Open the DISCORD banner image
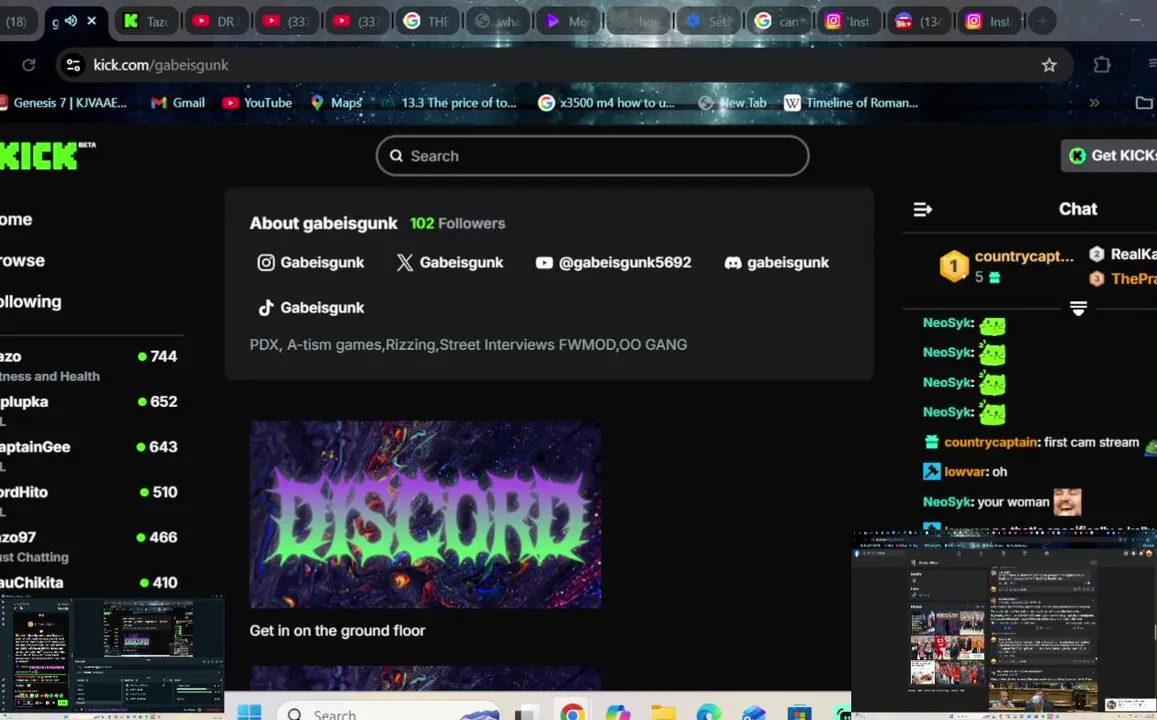Screen dimensions: 1157x720 (425, 515)
